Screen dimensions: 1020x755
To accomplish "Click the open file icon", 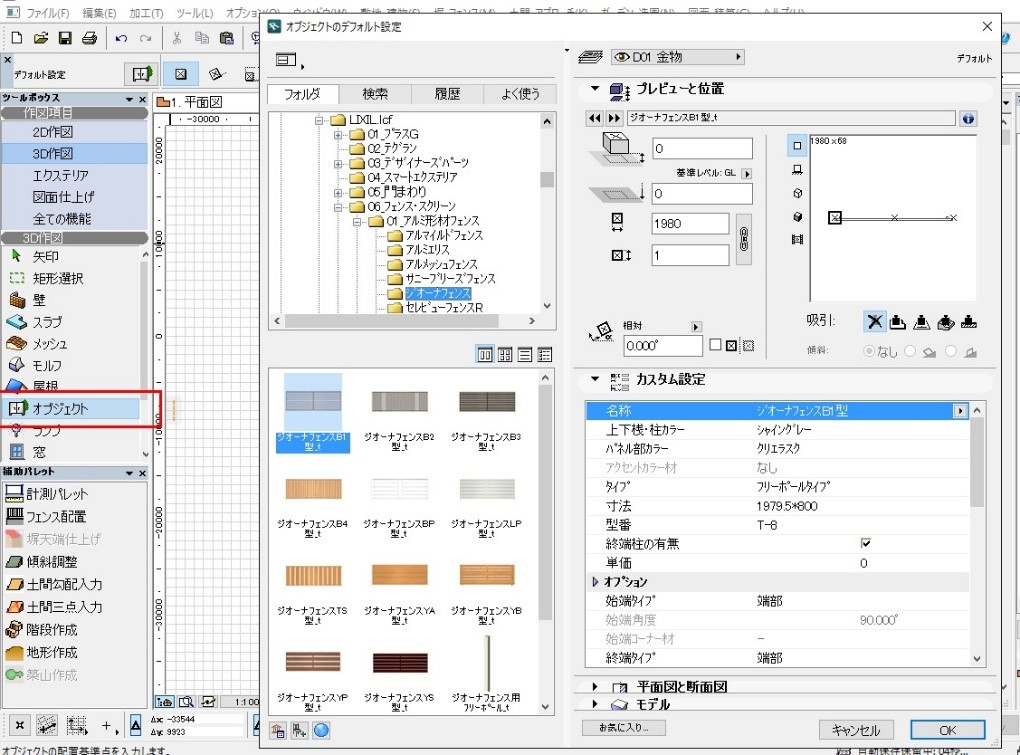I will coord(40,38).
